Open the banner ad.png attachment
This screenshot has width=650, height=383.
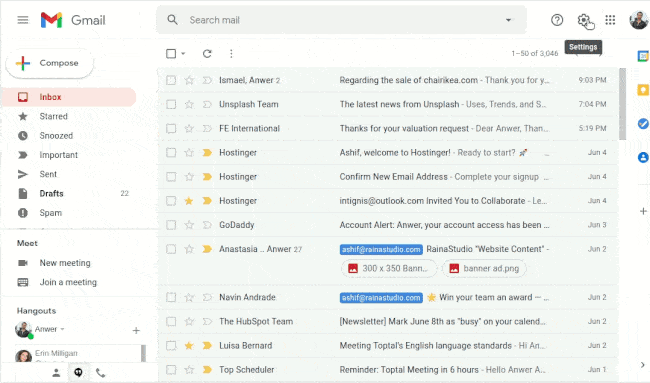(x=484, y=268)
